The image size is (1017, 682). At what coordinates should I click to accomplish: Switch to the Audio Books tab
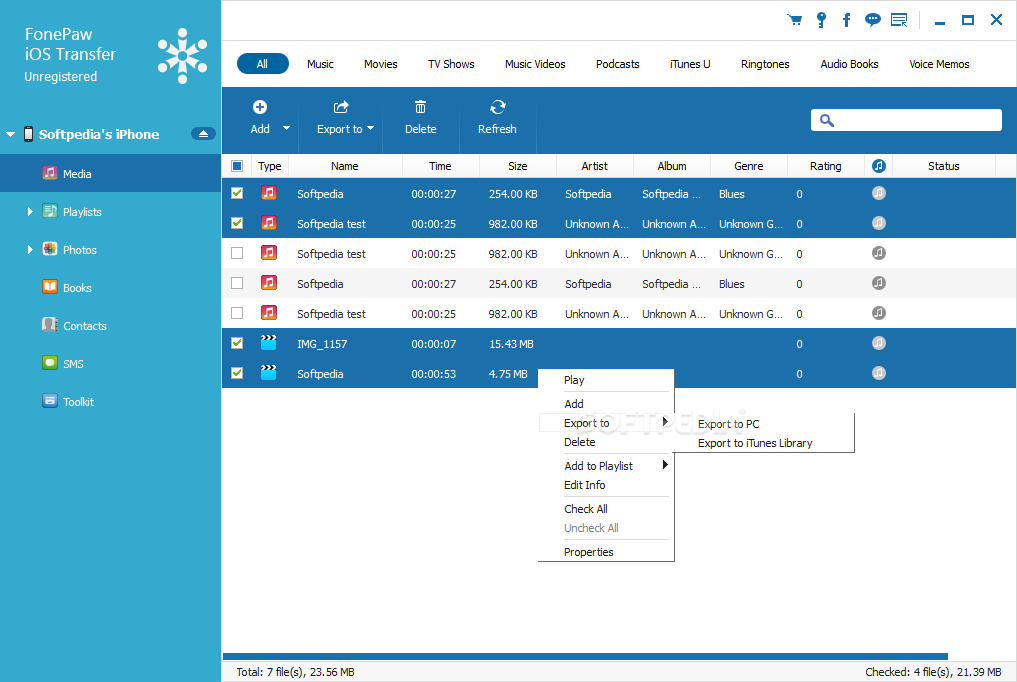click(x=849, y=64)
